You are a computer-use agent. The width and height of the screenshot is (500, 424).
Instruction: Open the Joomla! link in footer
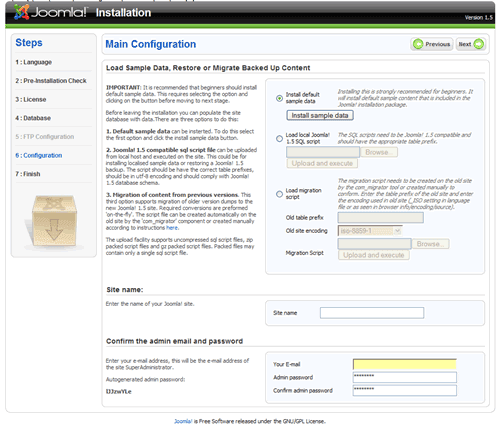click(x=183, y=421)
